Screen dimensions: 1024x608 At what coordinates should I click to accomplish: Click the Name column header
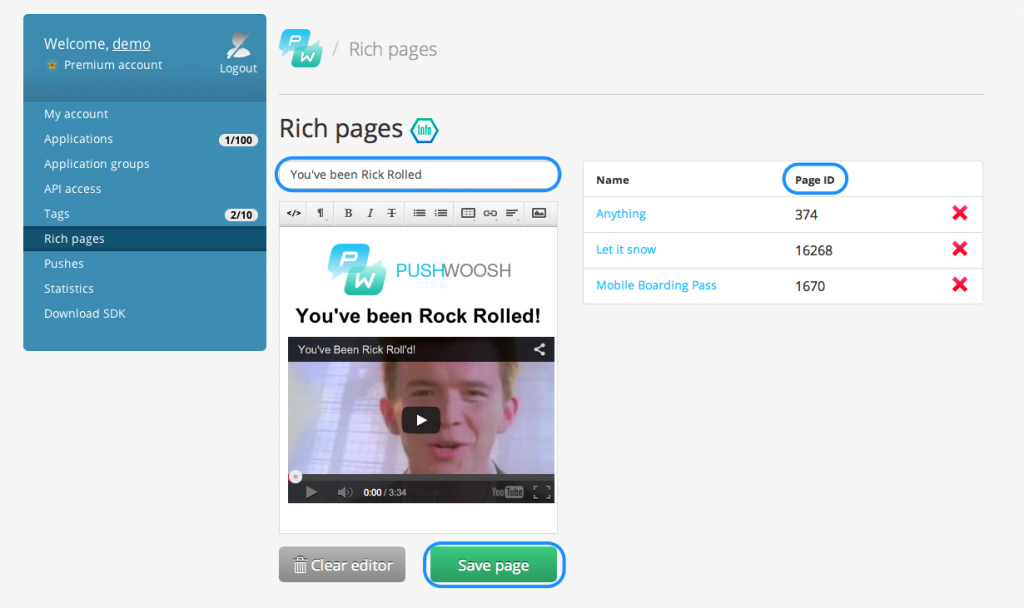[613, 180]
